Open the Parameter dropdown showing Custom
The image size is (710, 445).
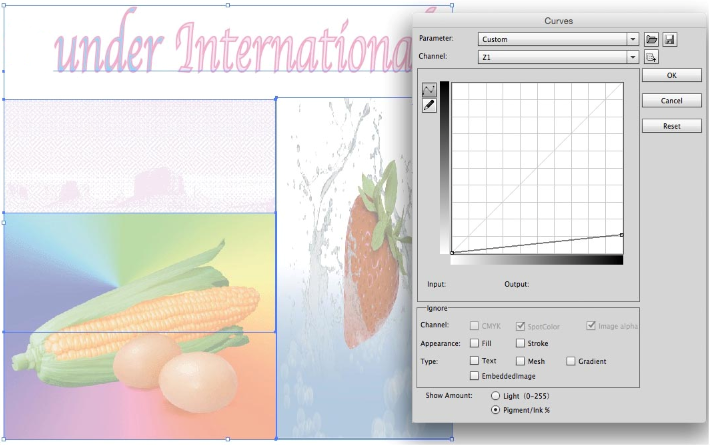click(557, 39)
